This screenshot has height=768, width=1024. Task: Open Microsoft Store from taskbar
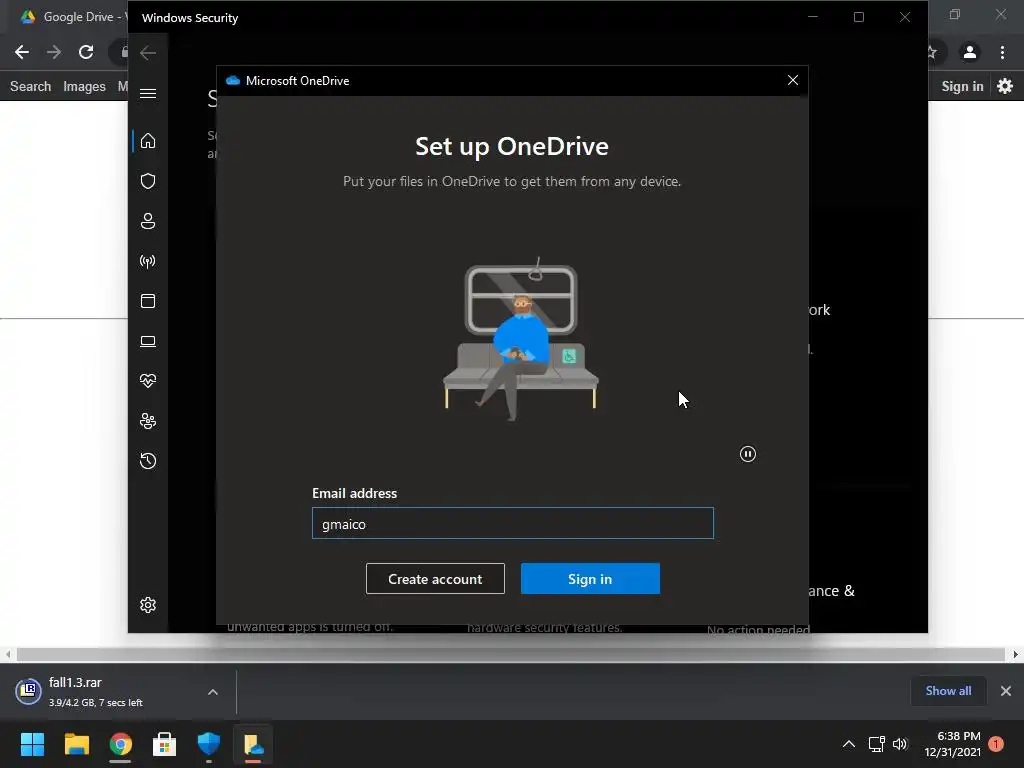click(165, 744)
